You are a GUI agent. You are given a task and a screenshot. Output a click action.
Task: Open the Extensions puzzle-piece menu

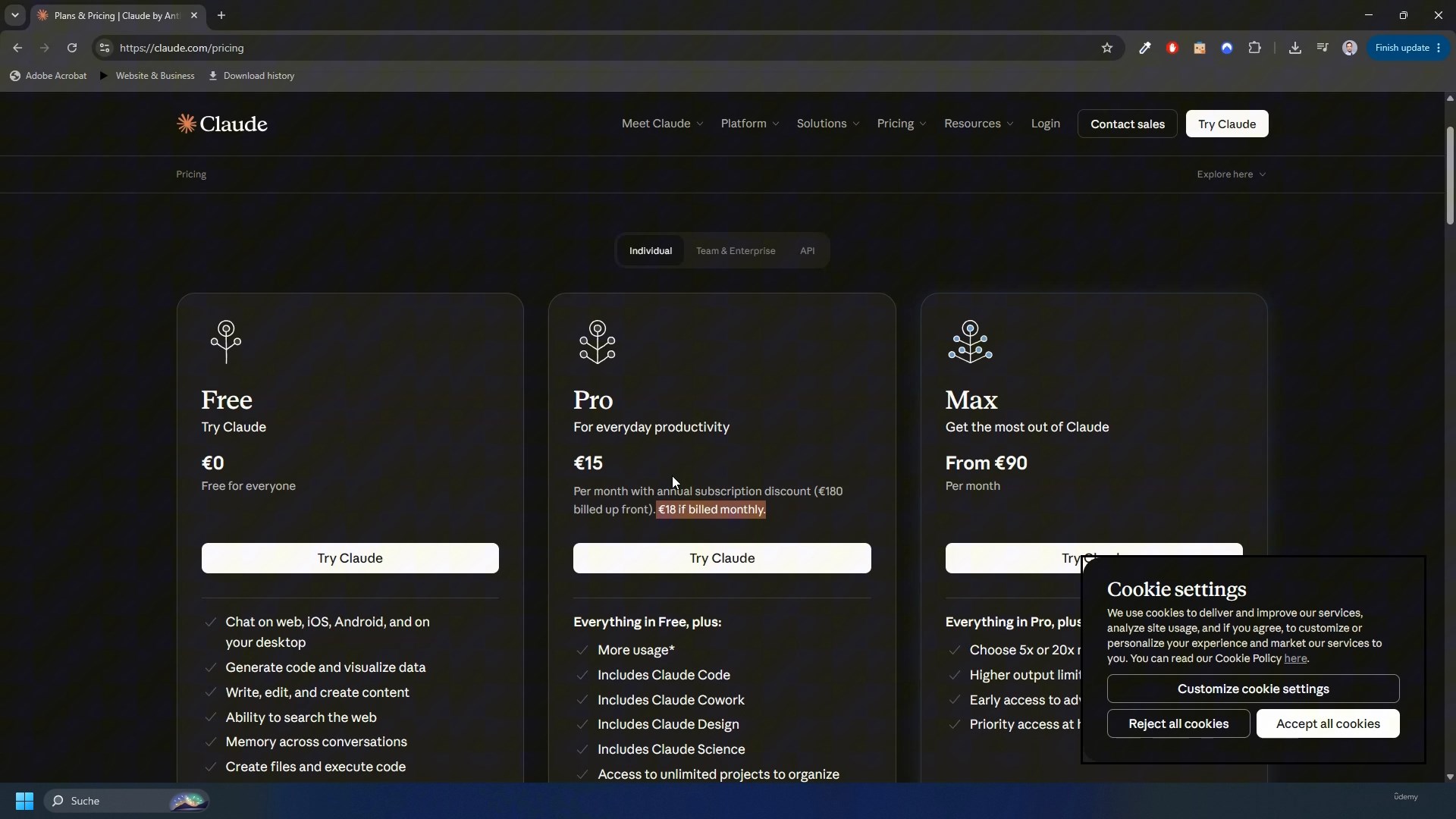1255,48
